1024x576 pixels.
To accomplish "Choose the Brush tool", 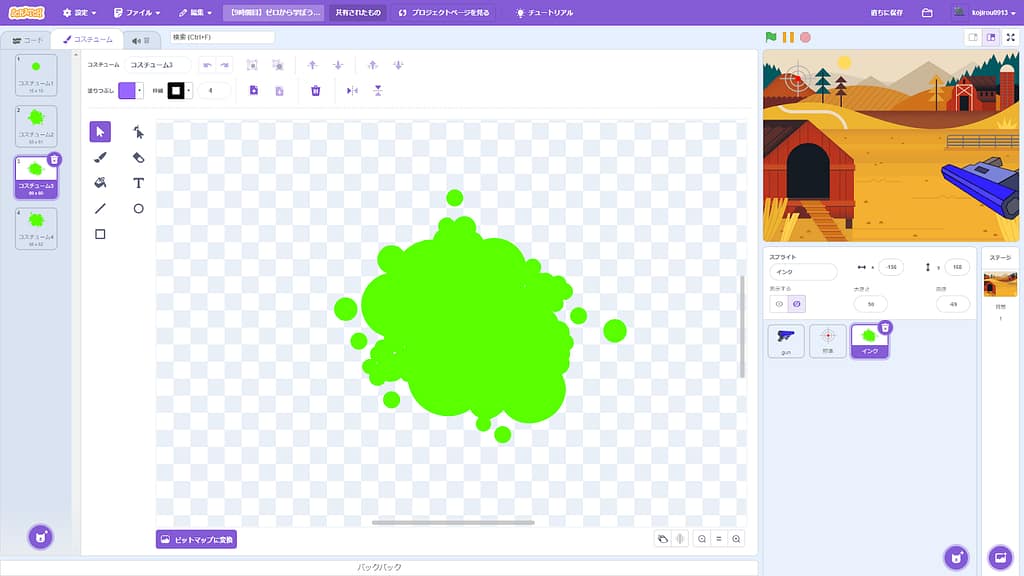I will [100, 158].
